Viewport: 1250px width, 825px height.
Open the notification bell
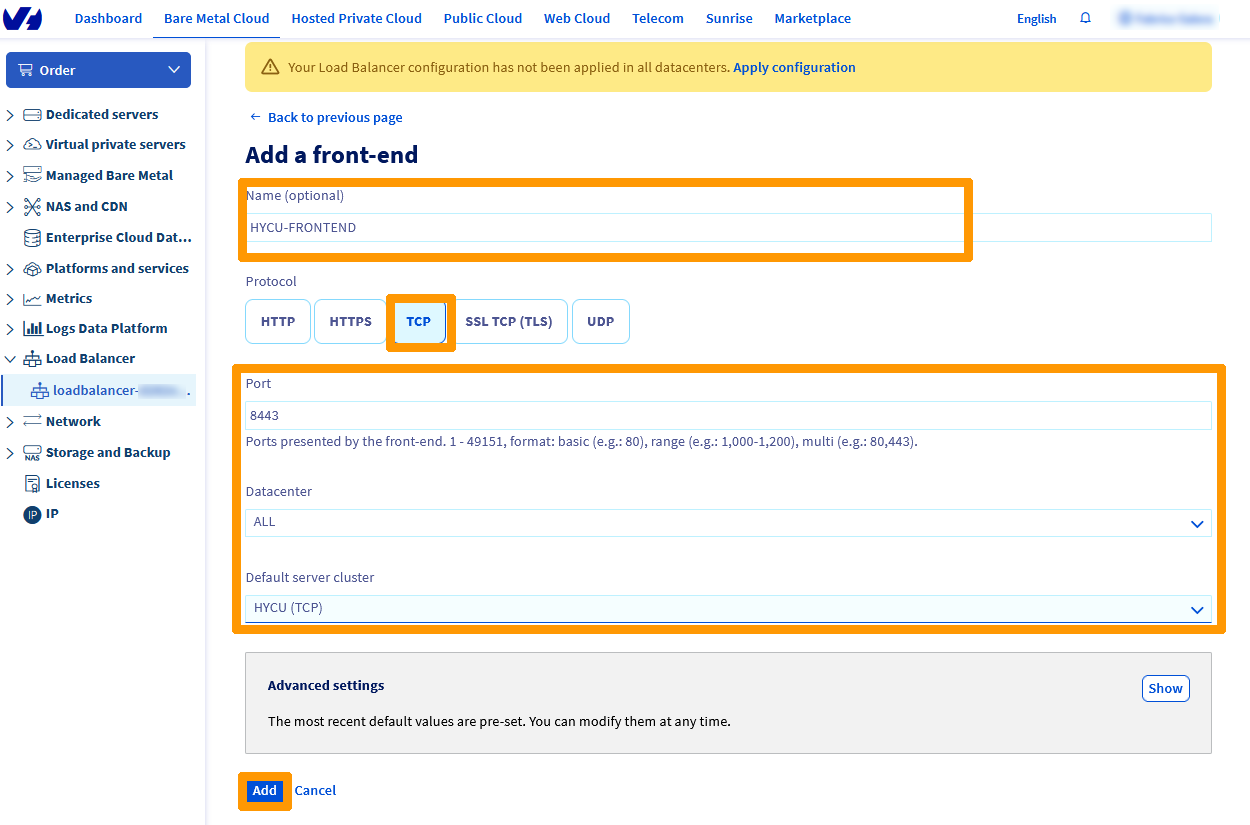[x=1085, y=17]
